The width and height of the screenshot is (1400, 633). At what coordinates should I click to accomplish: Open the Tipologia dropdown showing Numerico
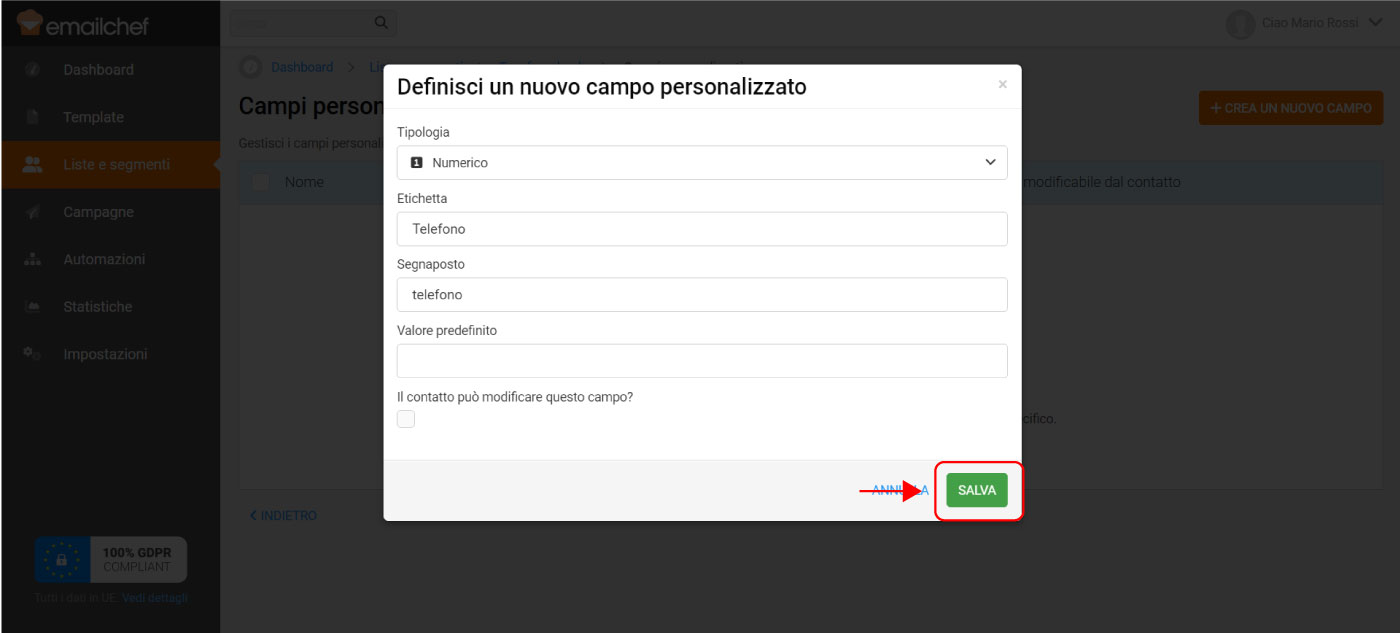(702, 162)
